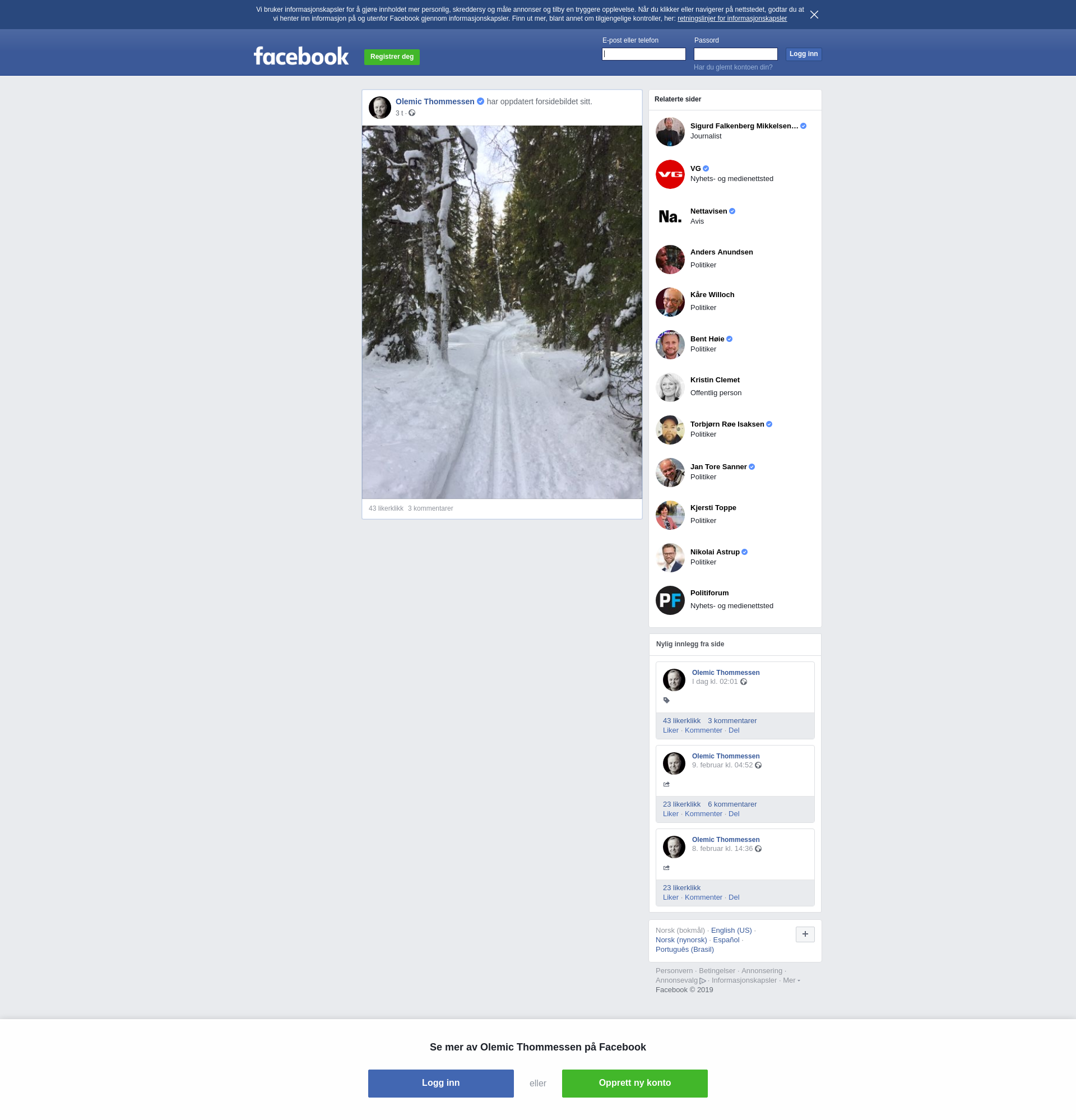Open 3 kommentarer on main post
Screen dimensions: 1076x1120
tap(430, 508)
